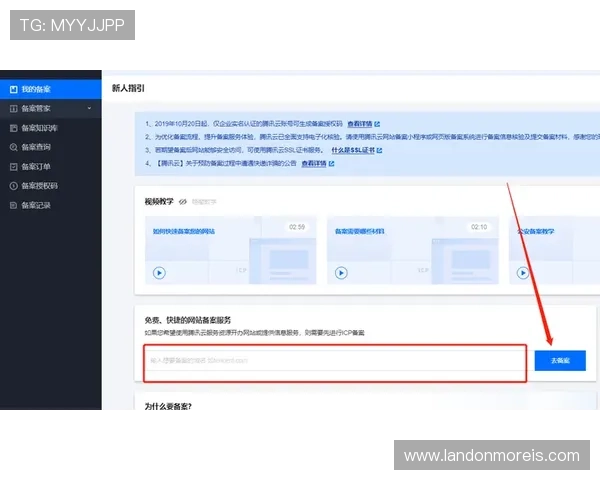Viewport: 600px width, 480px height.
Task: Click the blue 去备案 button
Action: (x=560, y=361)
